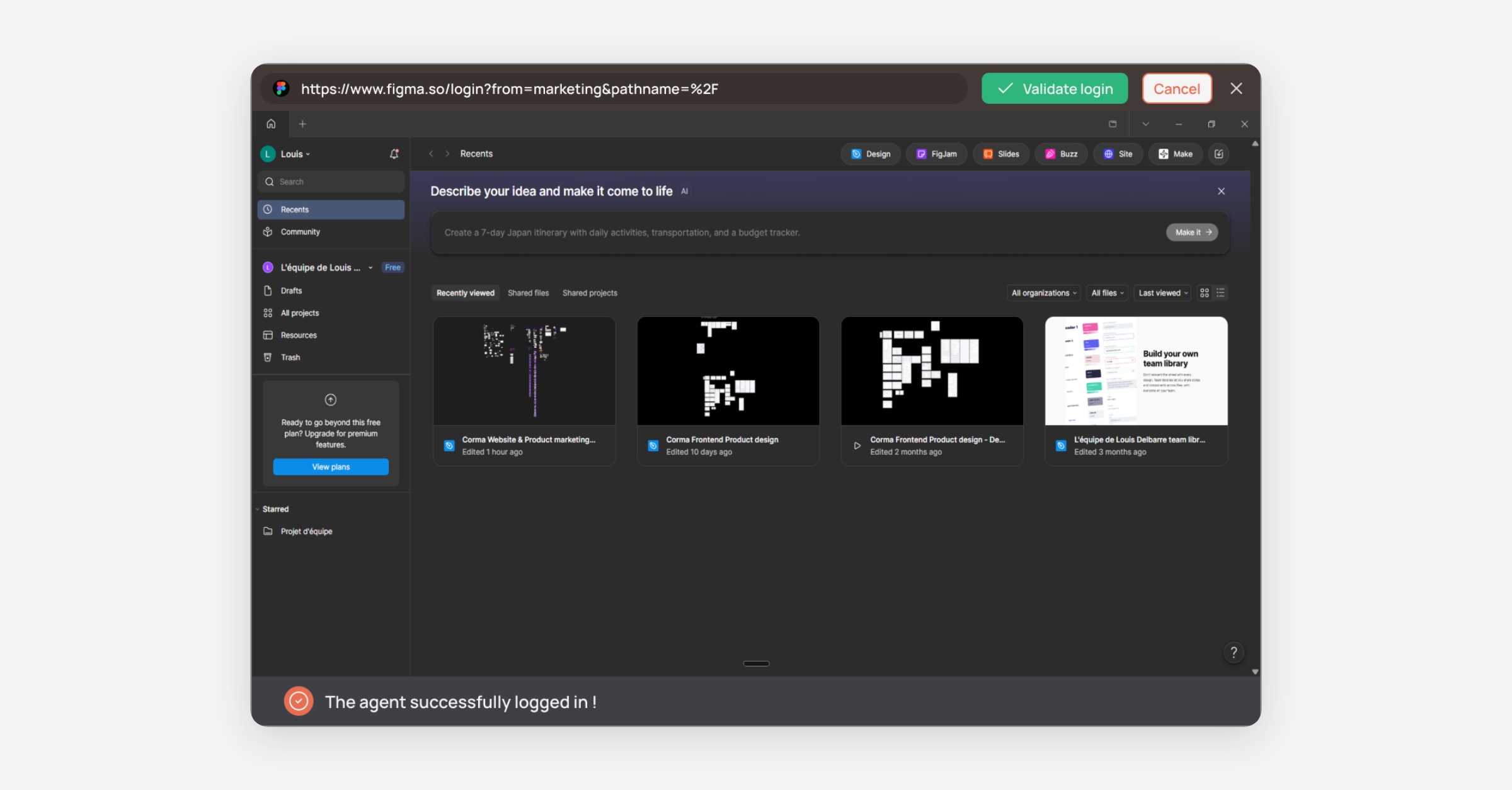Viewport: 1512px width, 790px height.
Task: Click the import file icon beside Make
Action: [1219, 154]
